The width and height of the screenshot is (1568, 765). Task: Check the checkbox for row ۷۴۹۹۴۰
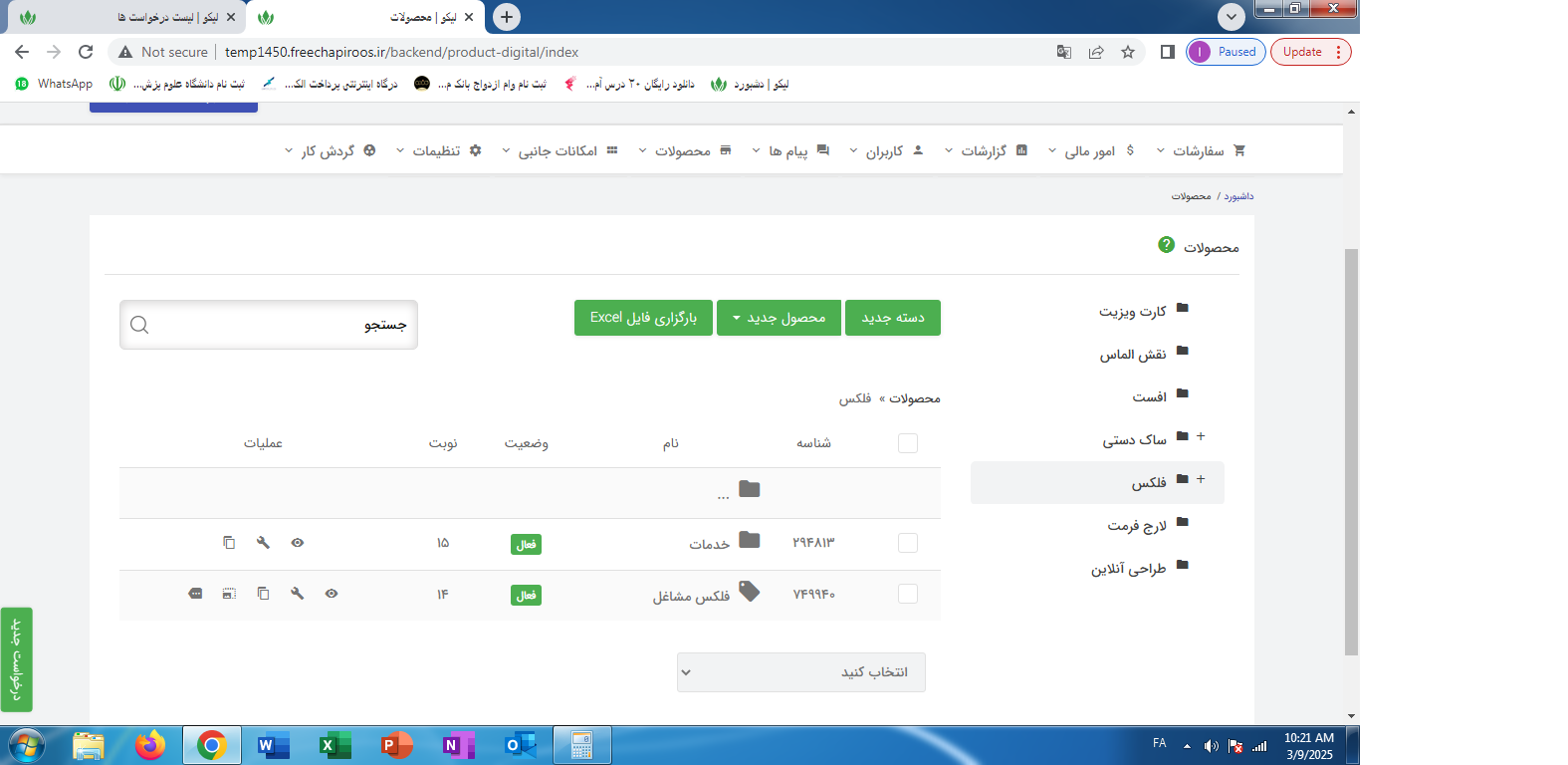pyautogui.click(x=908, y=594)
